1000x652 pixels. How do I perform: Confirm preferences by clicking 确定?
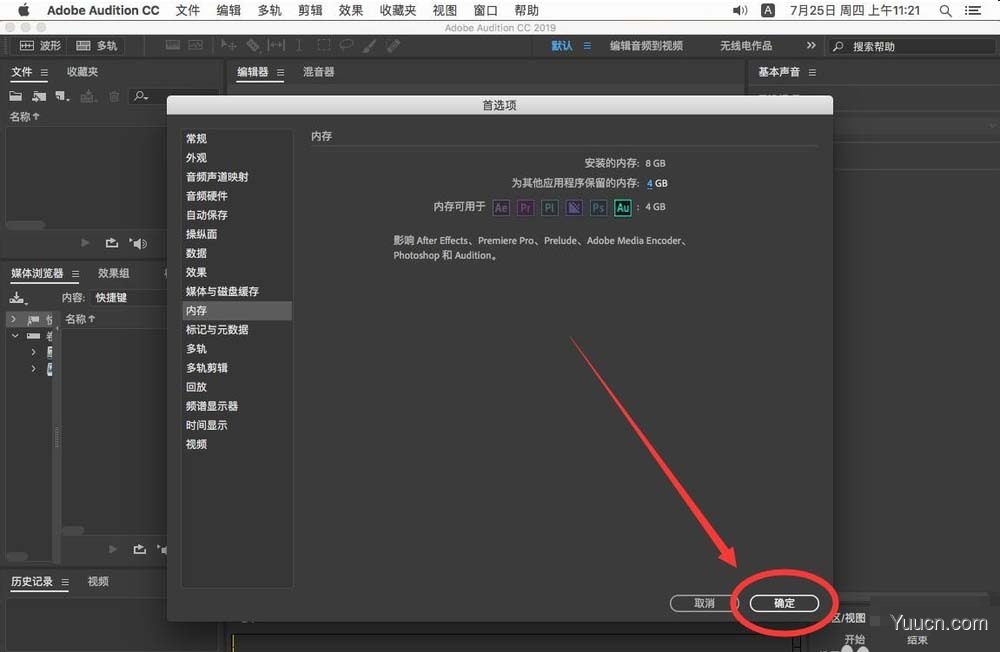tap(785, 603)
